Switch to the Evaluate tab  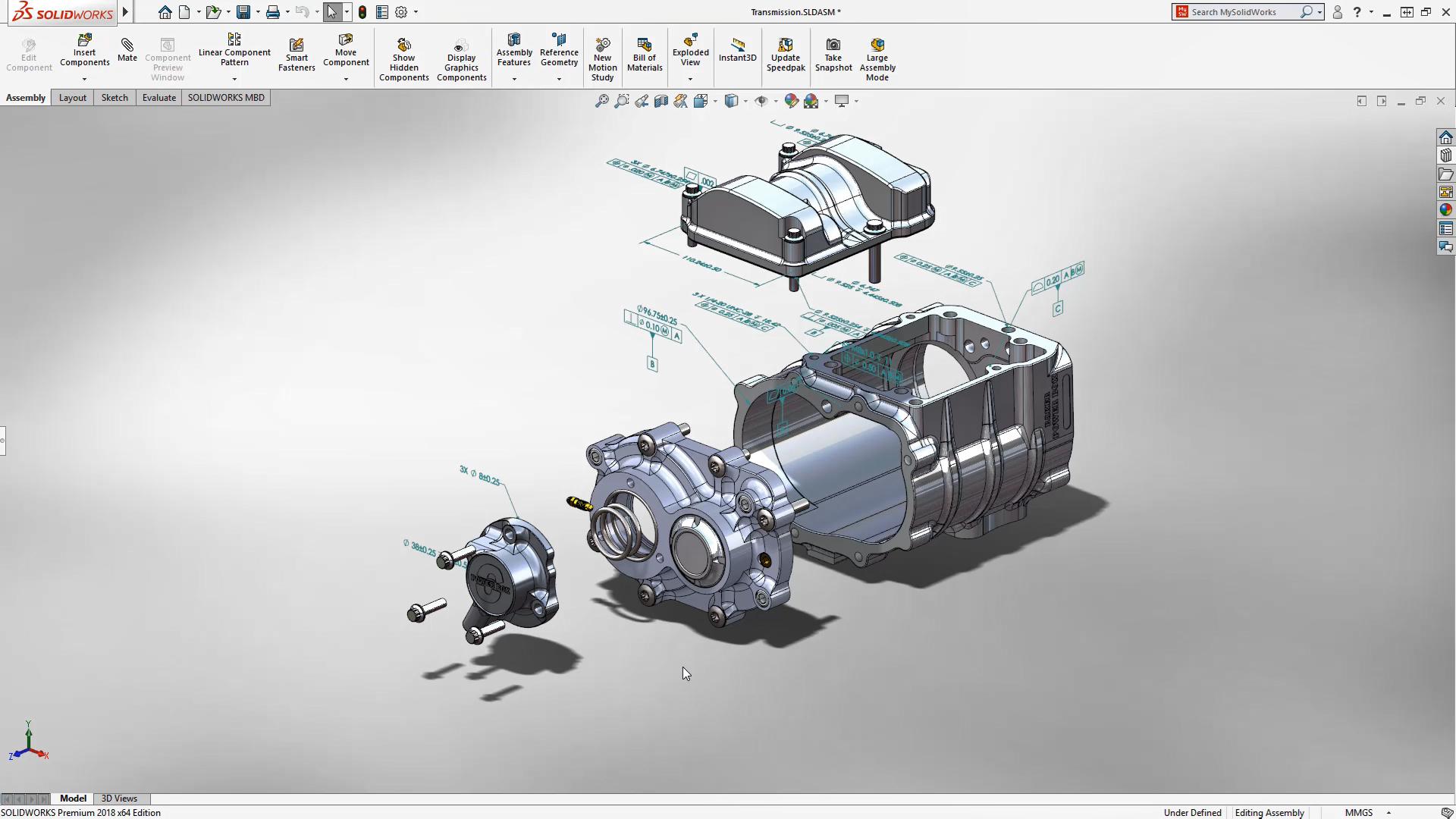pos(158,98)
